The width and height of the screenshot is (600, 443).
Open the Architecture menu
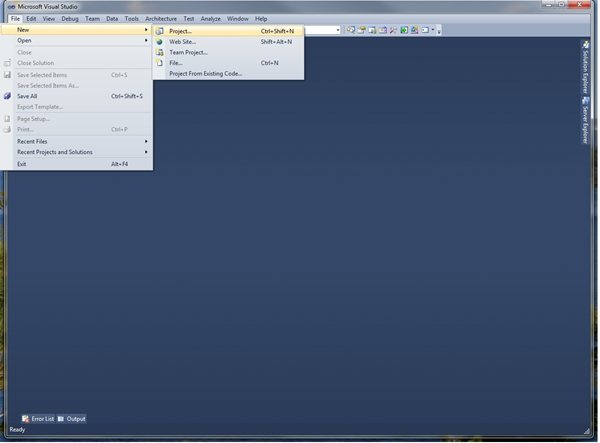pyautogui.click(x=161, y=19)
